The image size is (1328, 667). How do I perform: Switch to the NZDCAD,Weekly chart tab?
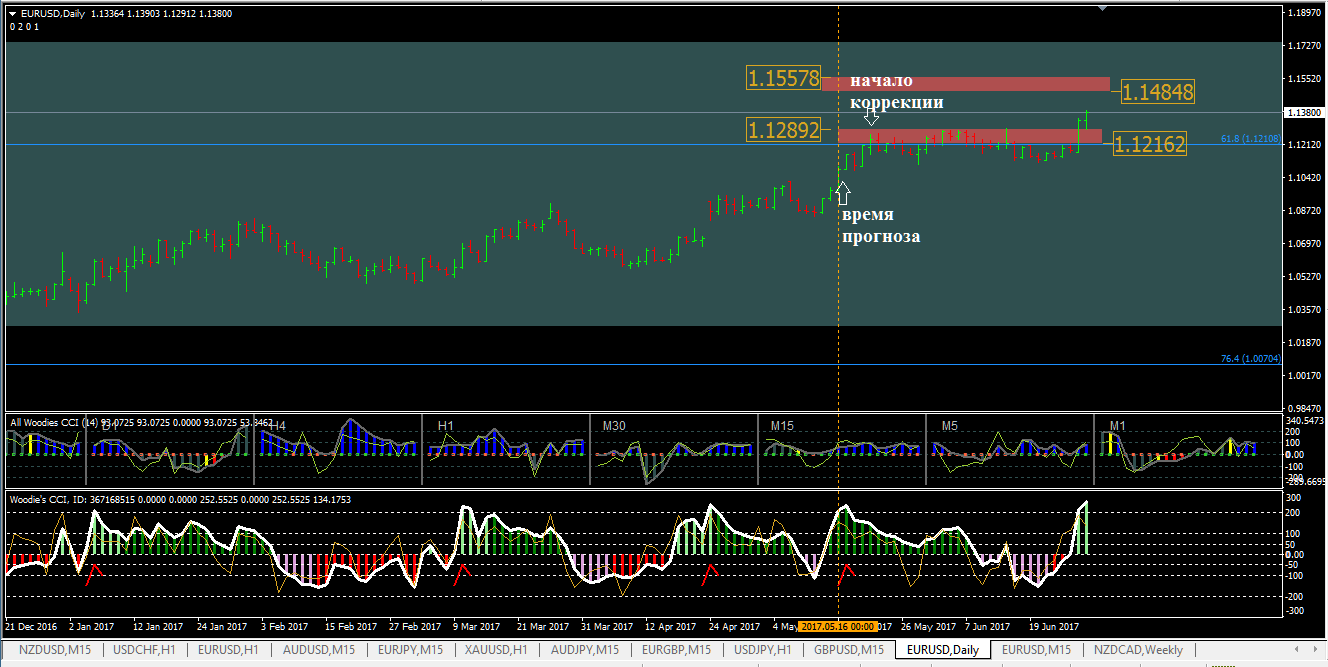1138,650
